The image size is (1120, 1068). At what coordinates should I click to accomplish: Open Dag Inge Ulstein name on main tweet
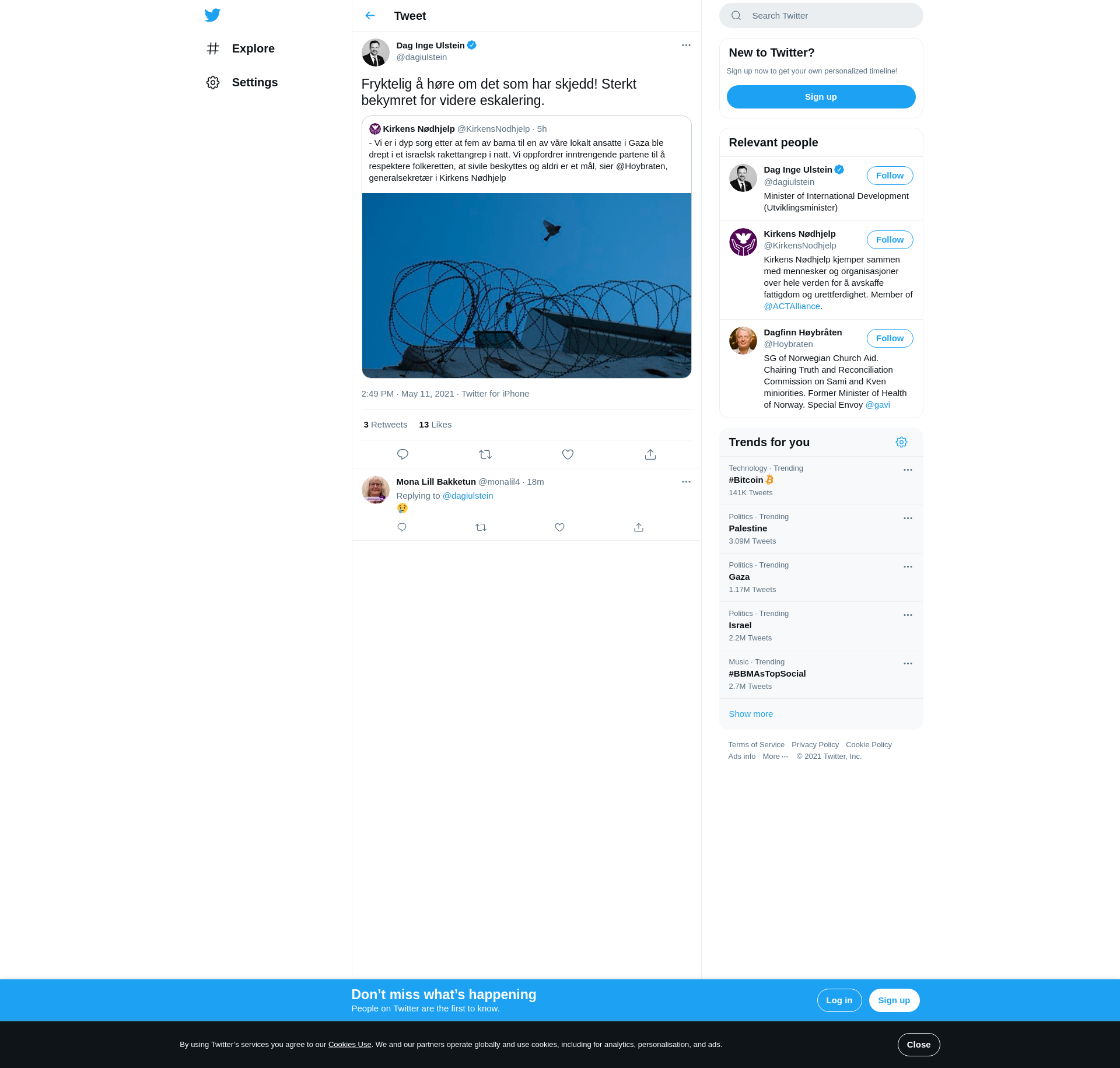click(430, 45)
